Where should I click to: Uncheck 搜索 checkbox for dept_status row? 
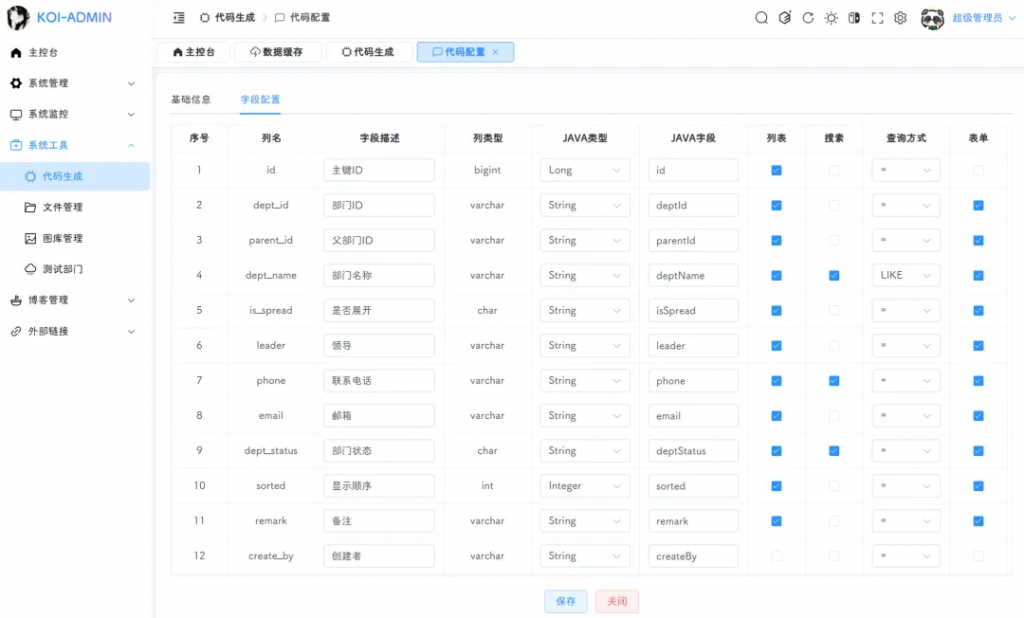[834, 451]
